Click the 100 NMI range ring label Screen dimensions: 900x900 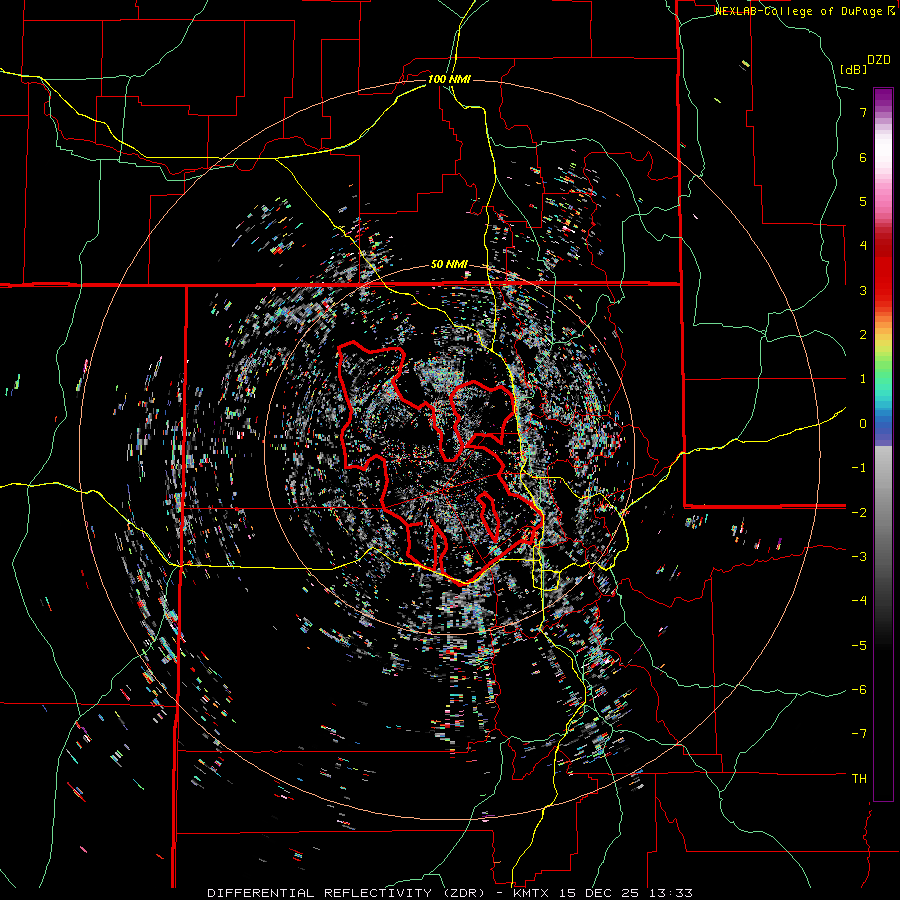tap(449, 79)
